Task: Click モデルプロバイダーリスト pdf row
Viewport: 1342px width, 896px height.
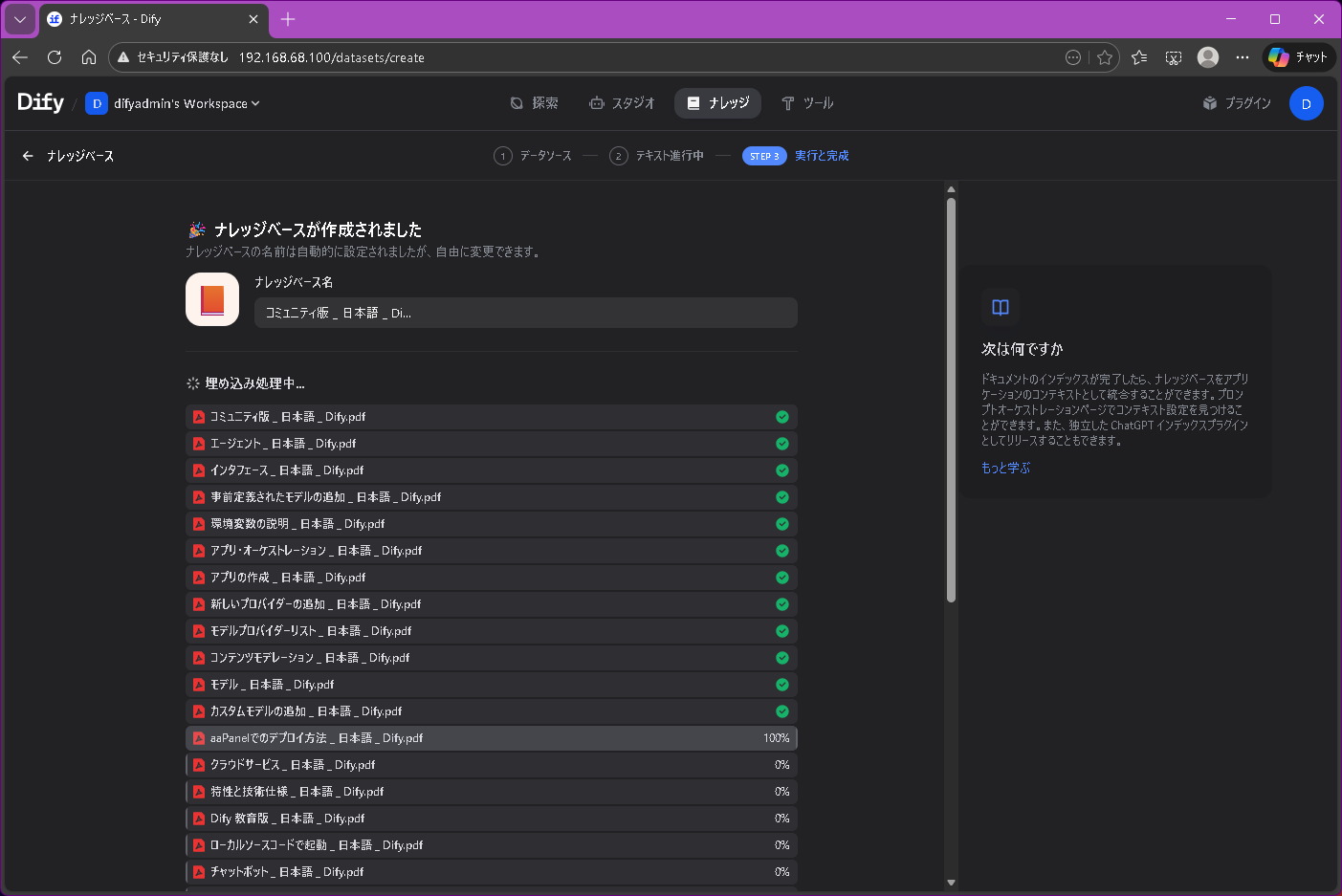Action: [492, 631]
